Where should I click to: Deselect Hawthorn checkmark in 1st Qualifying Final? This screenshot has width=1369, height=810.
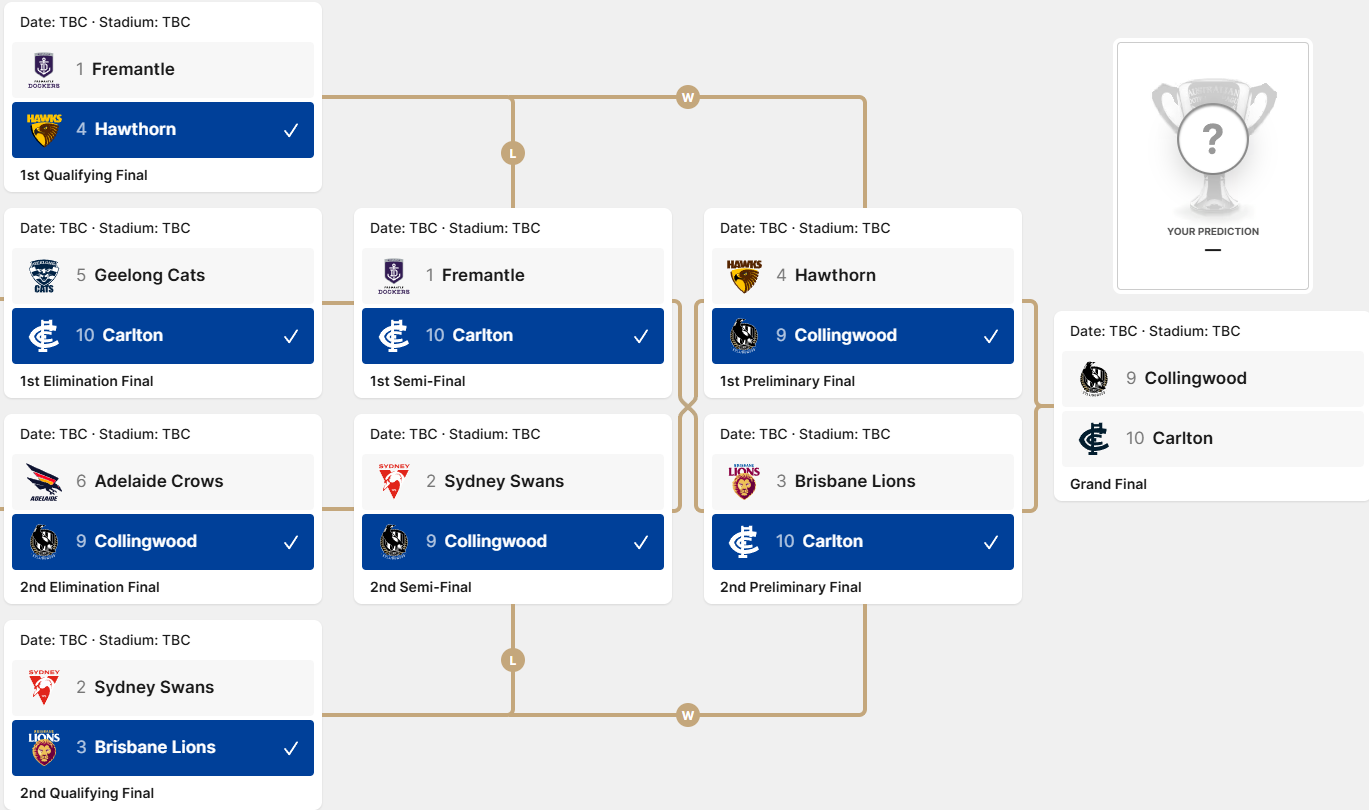(x=291, y=130)
